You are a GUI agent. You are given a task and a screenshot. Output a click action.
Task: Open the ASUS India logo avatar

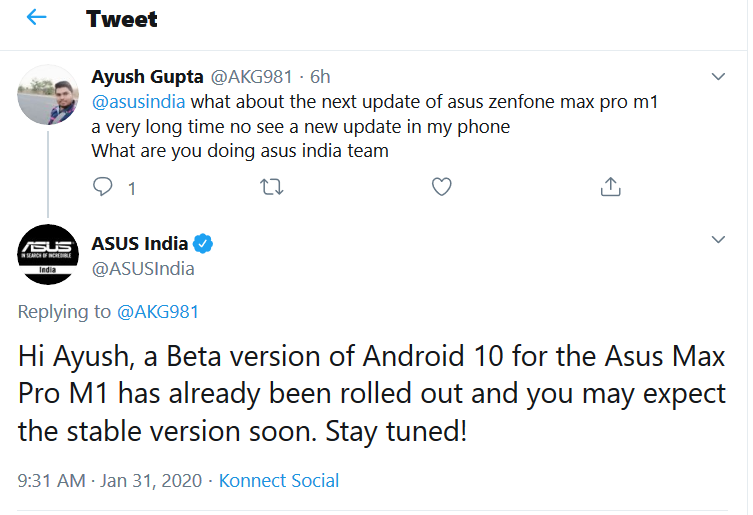[x=48, y=254]
